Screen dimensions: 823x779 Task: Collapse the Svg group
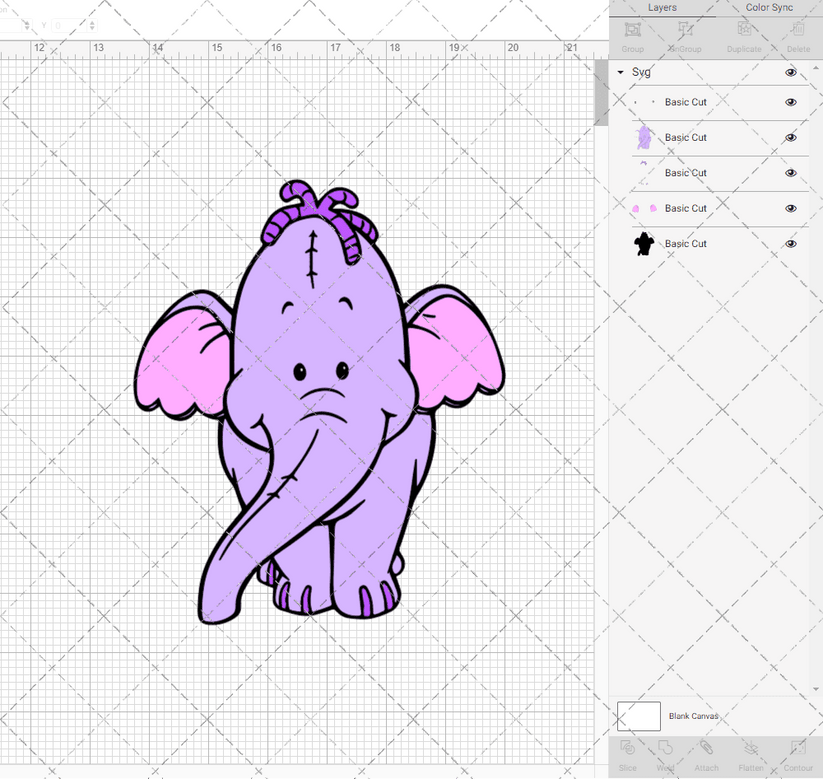tap(622, 72)
